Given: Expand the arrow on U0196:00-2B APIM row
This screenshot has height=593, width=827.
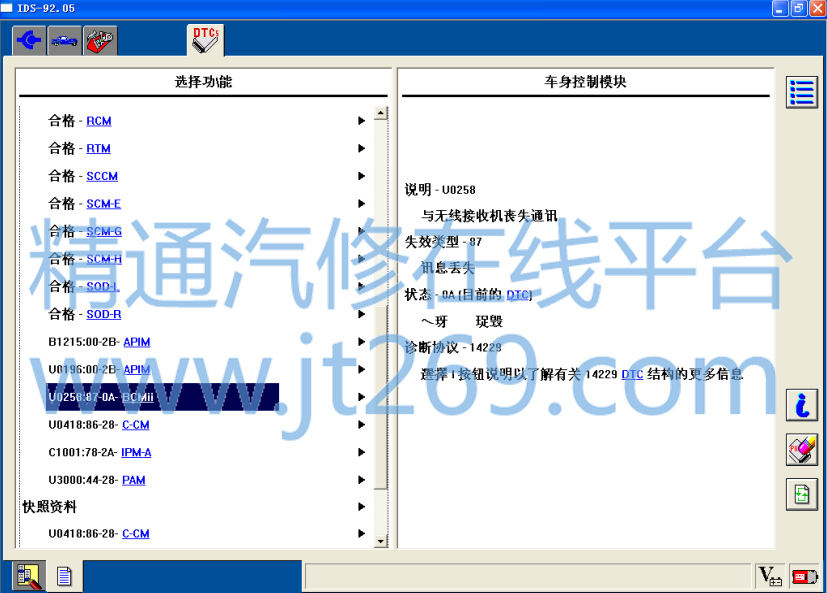Looking at the screenshot, I should tap(361, 369).
